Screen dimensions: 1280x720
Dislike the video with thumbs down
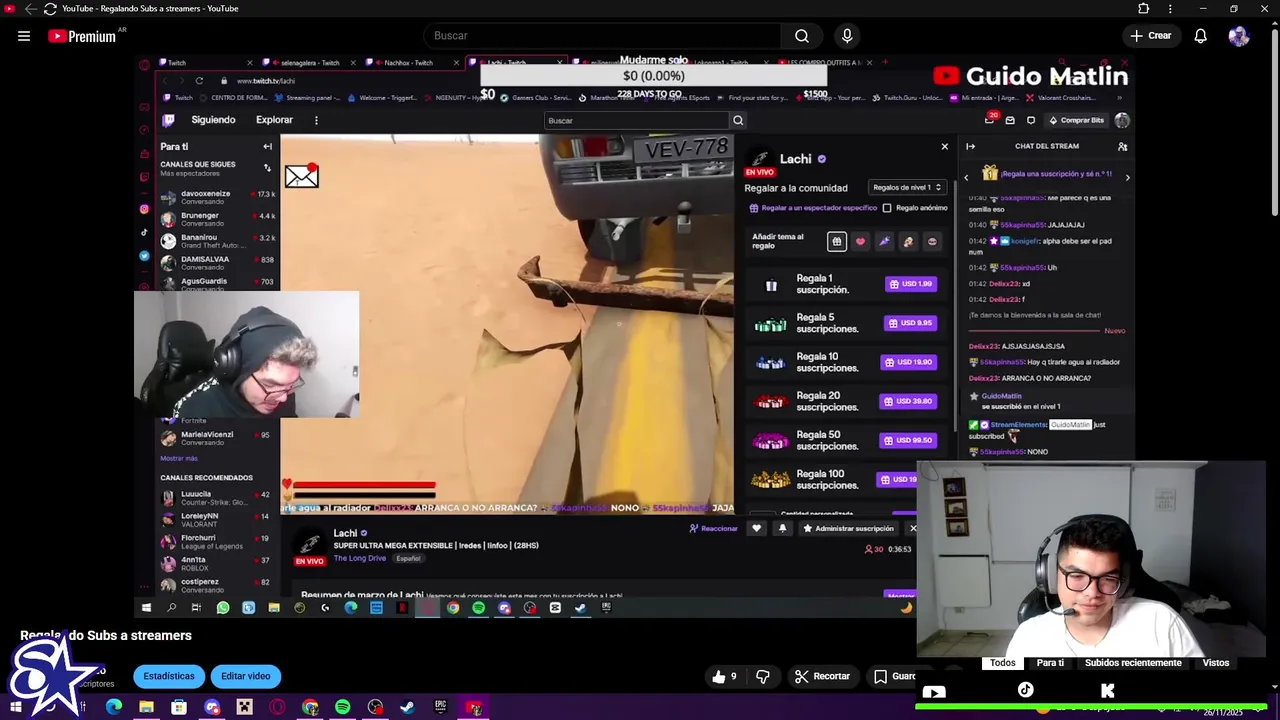[x=763, y=676]
